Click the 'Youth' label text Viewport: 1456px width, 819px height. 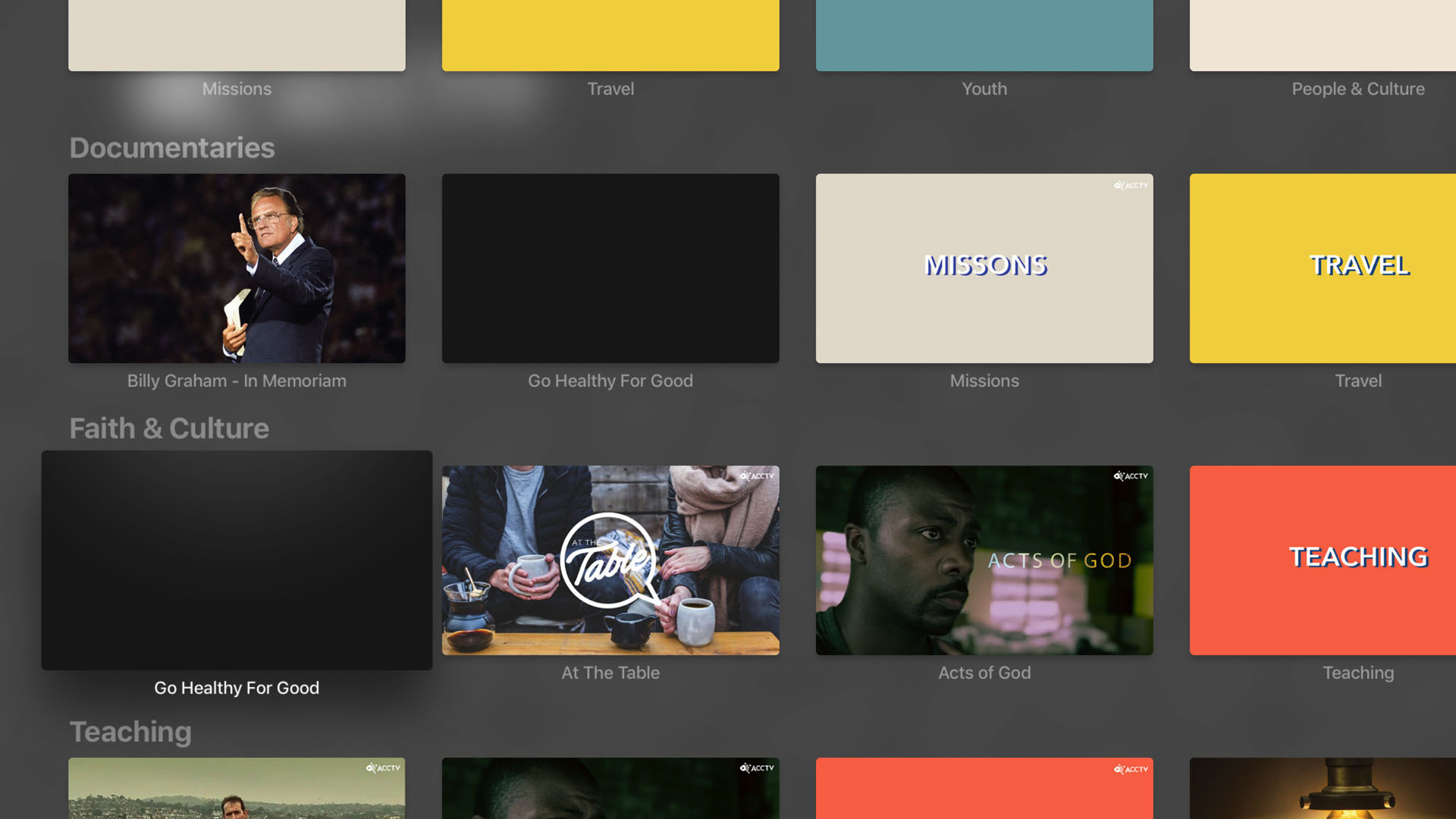tap(984, 89)
